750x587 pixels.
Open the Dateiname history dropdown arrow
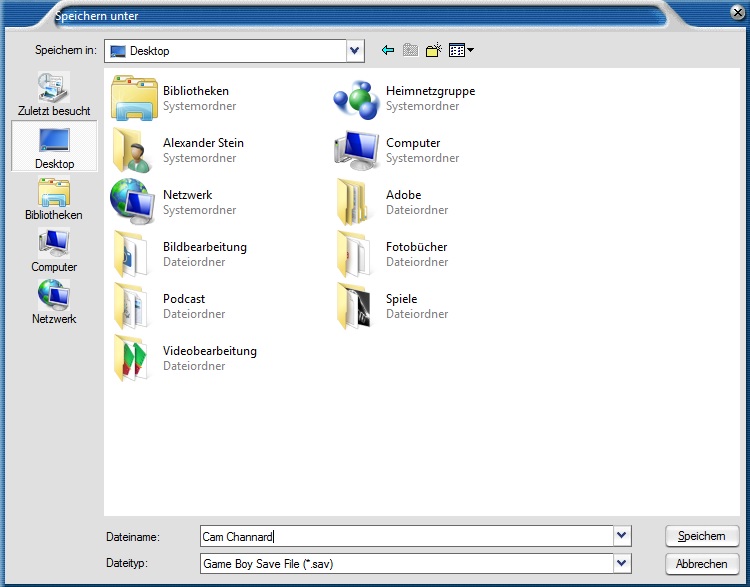pos(623,537)
